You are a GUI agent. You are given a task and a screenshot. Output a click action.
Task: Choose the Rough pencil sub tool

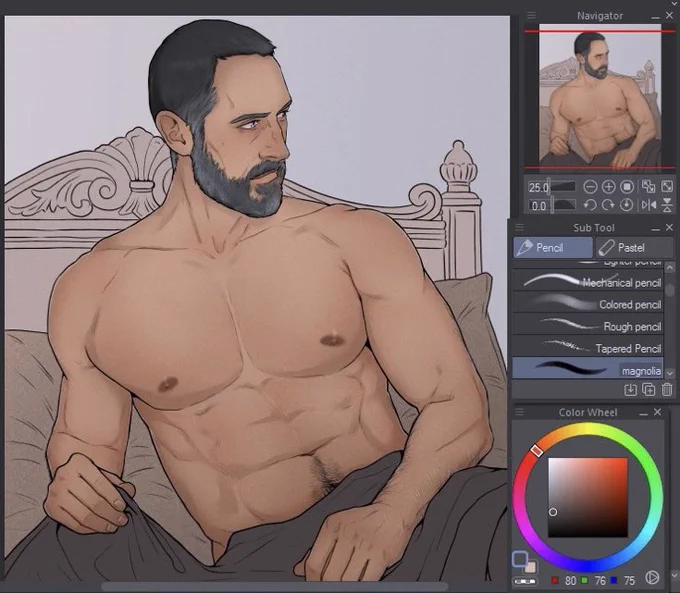point(588,325)
